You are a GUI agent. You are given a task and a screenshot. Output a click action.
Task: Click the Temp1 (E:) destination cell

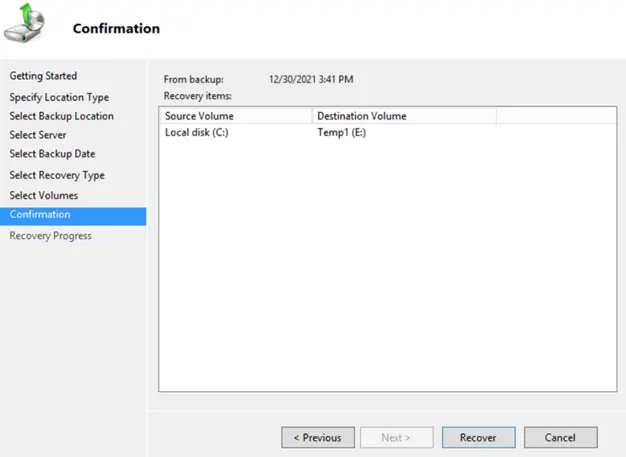341,133
